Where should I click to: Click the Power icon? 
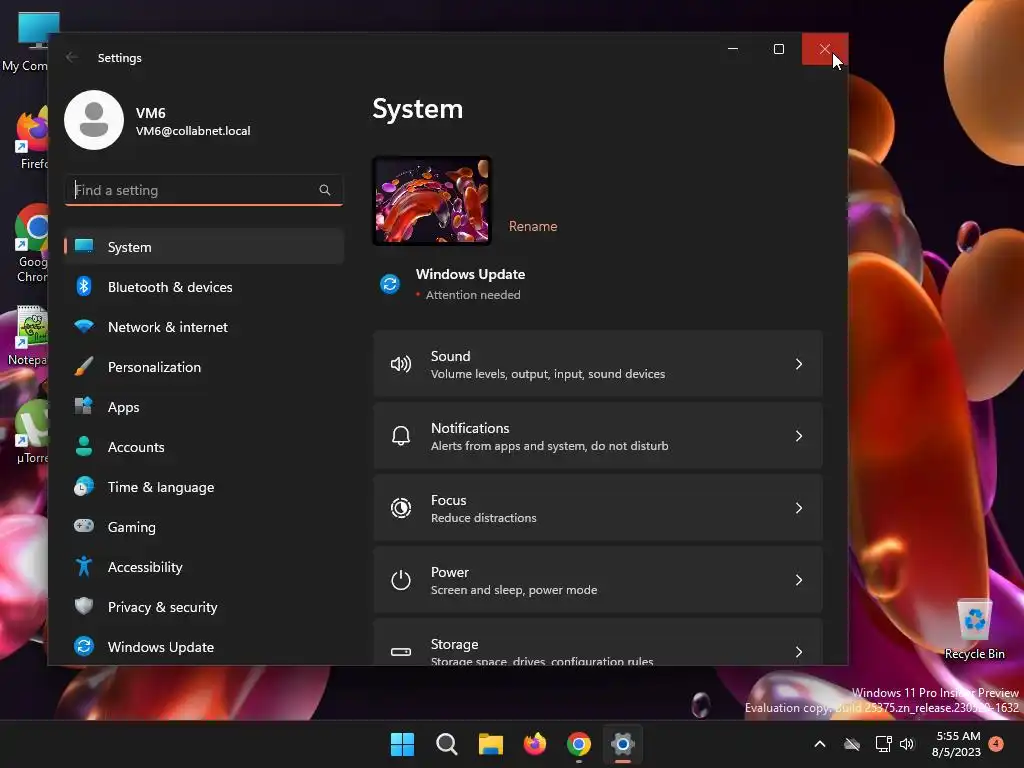(x=400, y=580)
